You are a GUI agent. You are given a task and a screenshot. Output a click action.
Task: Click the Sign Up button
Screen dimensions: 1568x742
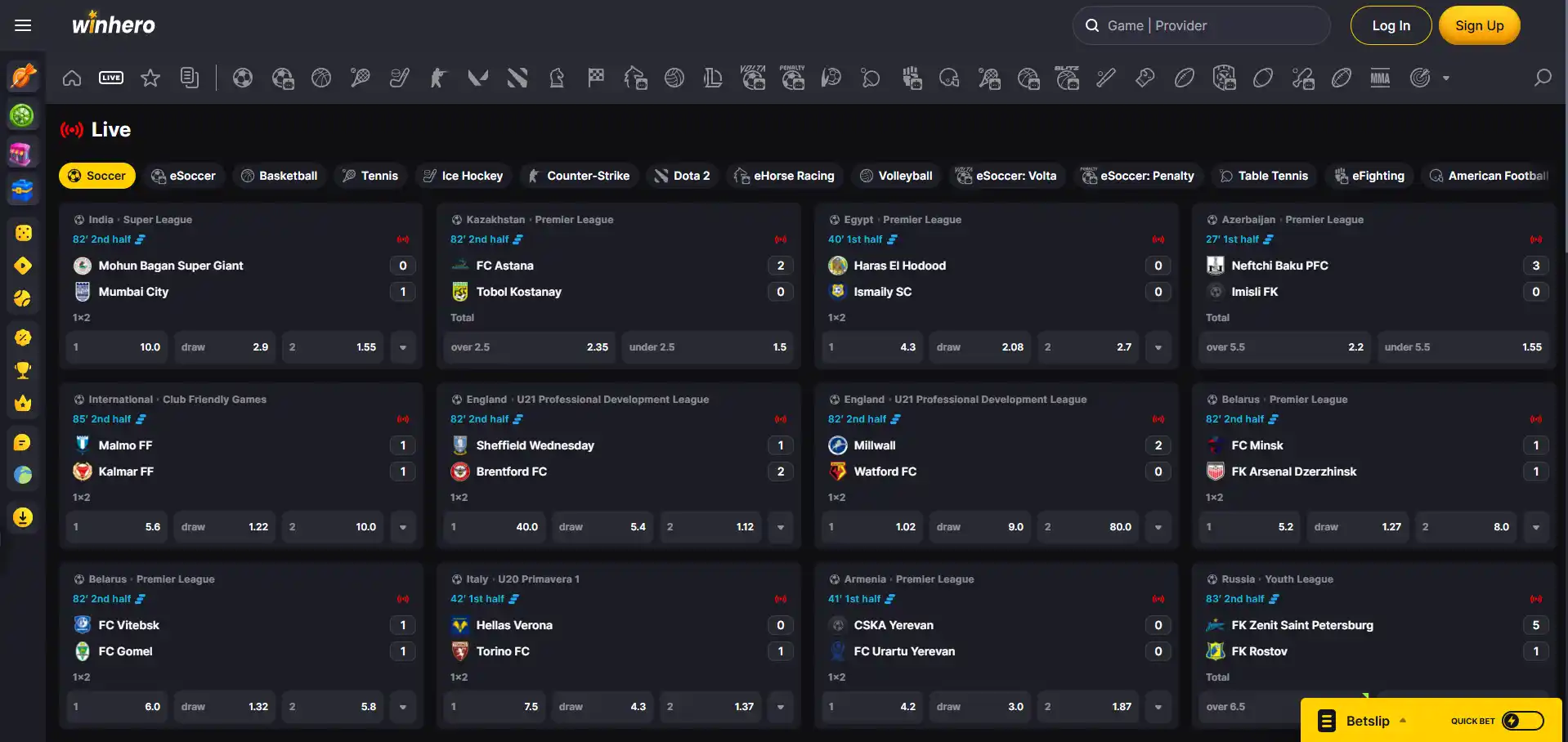pyautogui.click(x=1479, y=25)
